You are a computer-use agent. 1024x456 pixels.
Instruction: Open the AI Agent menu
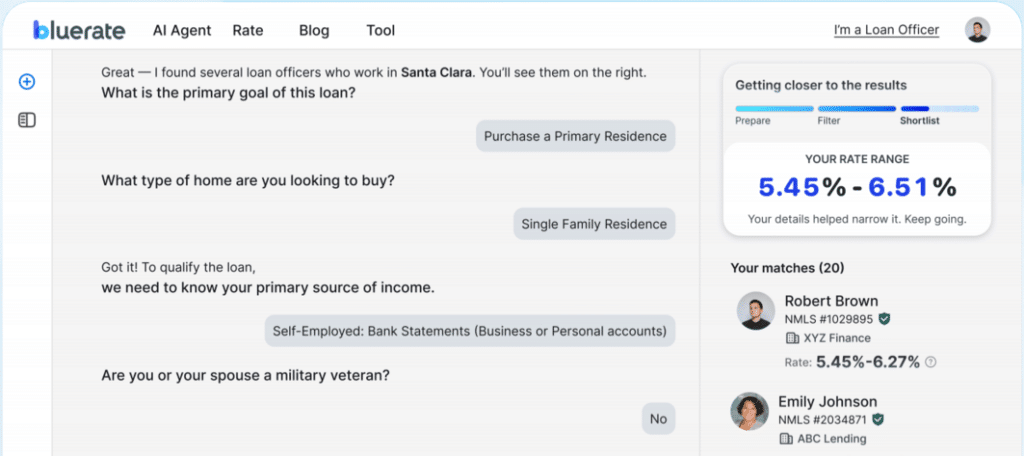click(x=182, y=30)
